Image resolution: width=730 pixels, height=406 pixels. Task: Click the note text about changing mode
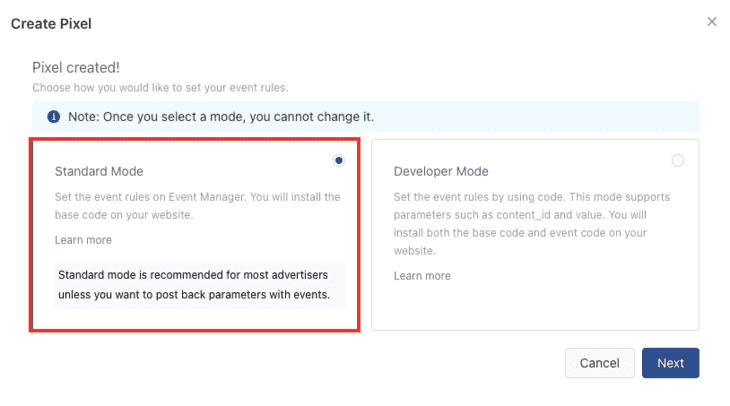click(x=221, y=116)
